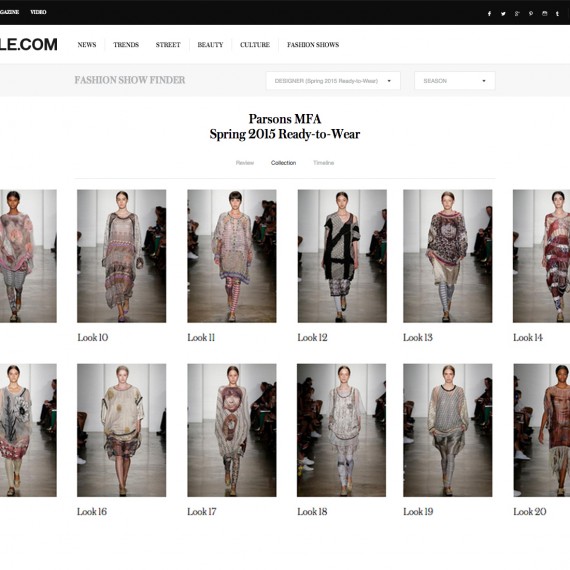The height and width of the screenshot is (570, 570).
Task: Switch to the Review tab
Action: coord(245,163)
